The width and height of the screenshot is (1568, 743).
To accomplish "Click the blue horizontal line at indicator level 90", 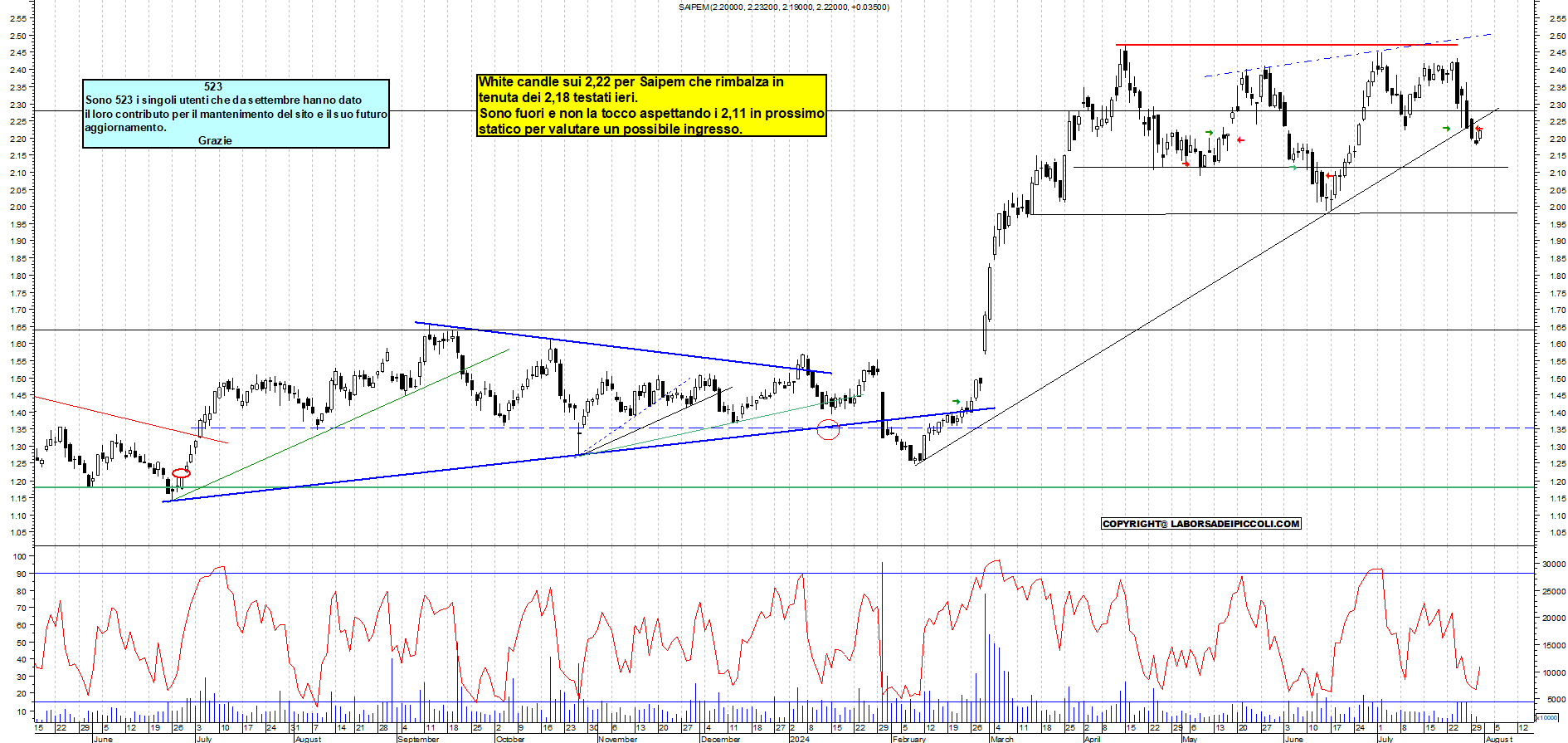I will 784,573.
